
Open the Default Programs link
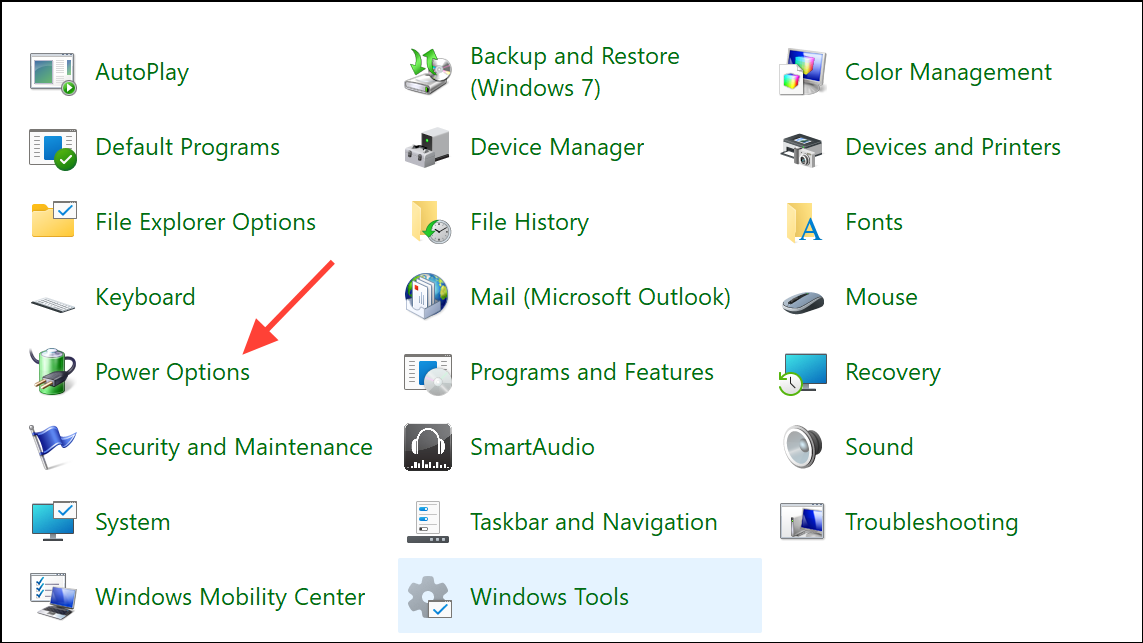[187, 148]
